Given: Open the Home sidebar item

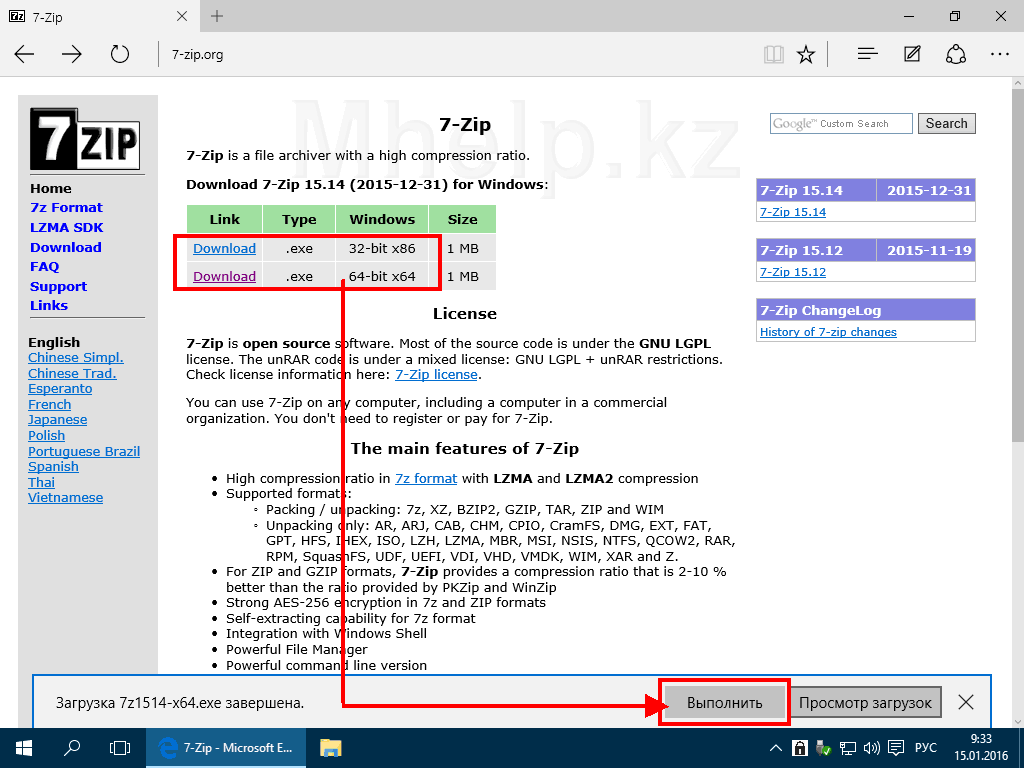Looking at the screenshot, I should tap(50, 188).
